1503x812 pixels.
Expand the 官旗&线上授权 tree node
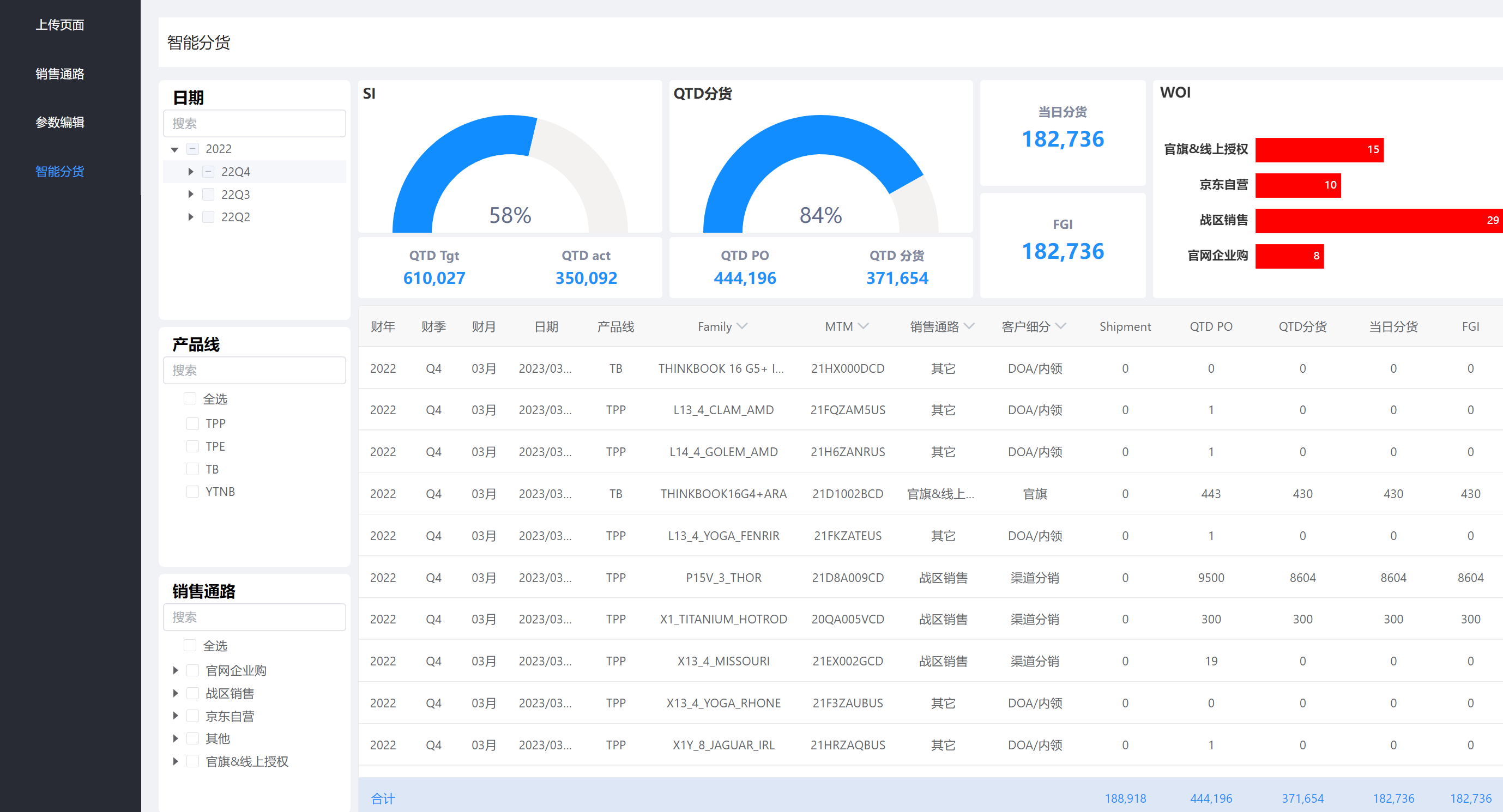175,761
